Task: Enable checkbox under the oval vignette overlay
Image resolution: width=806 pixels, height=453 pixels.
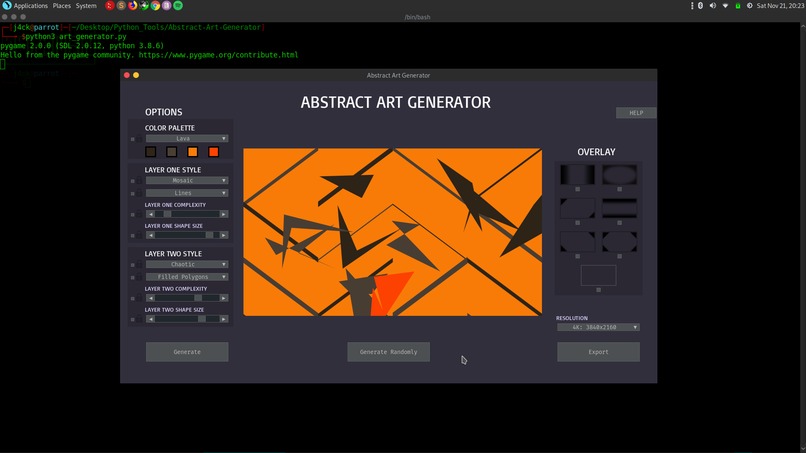Action: click(x=619, y=189)
